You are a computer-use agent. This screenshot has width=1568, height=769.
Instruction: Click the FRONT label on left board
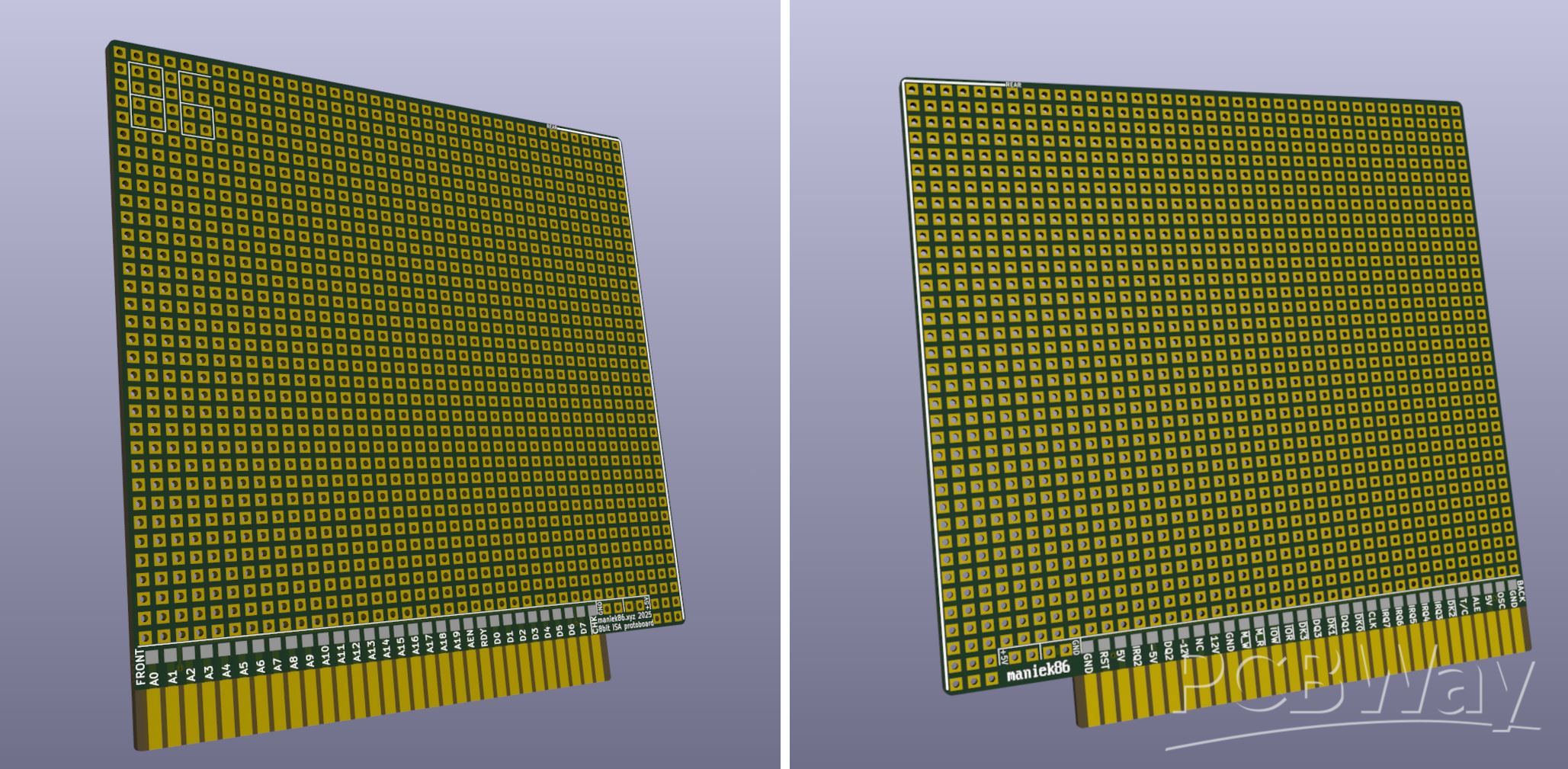[x=140, y=668]
